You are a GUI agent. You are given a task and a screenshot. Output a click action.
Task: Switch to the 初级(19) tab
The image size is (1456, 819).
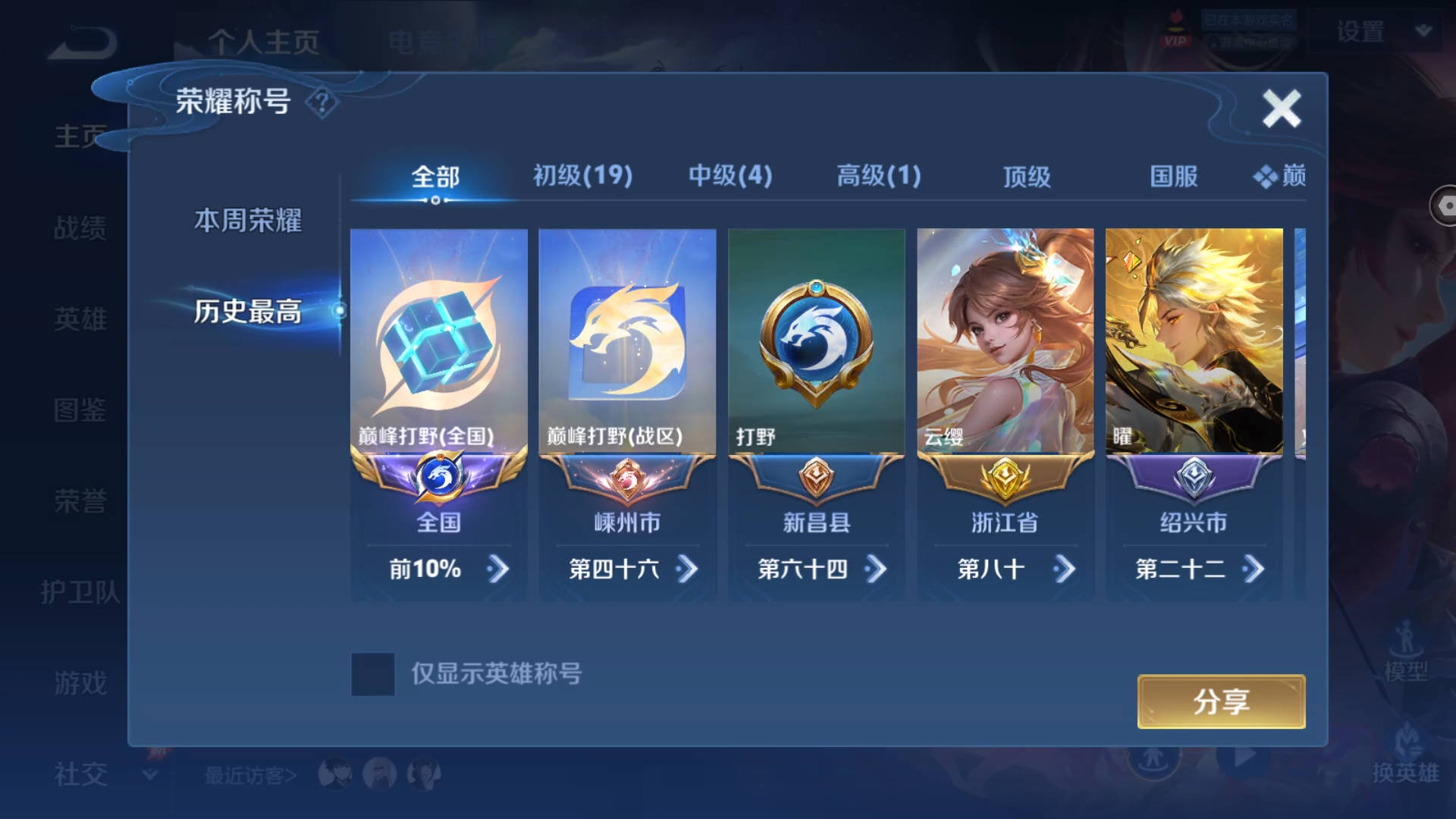point(582,176)
